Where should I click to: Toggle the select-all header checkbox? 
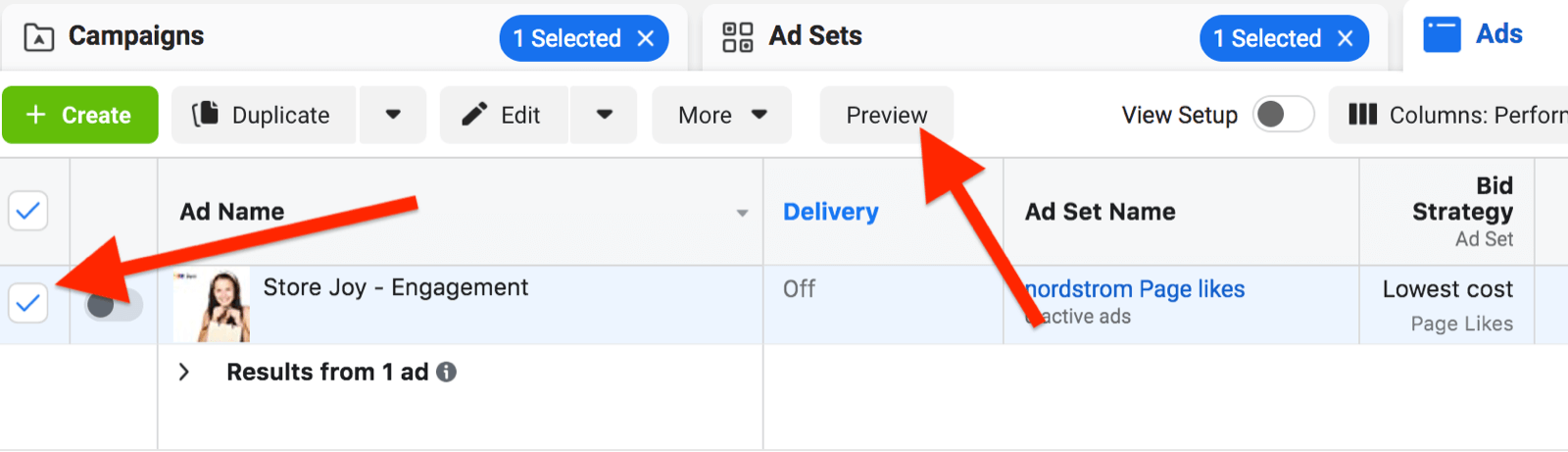(28, 211)
